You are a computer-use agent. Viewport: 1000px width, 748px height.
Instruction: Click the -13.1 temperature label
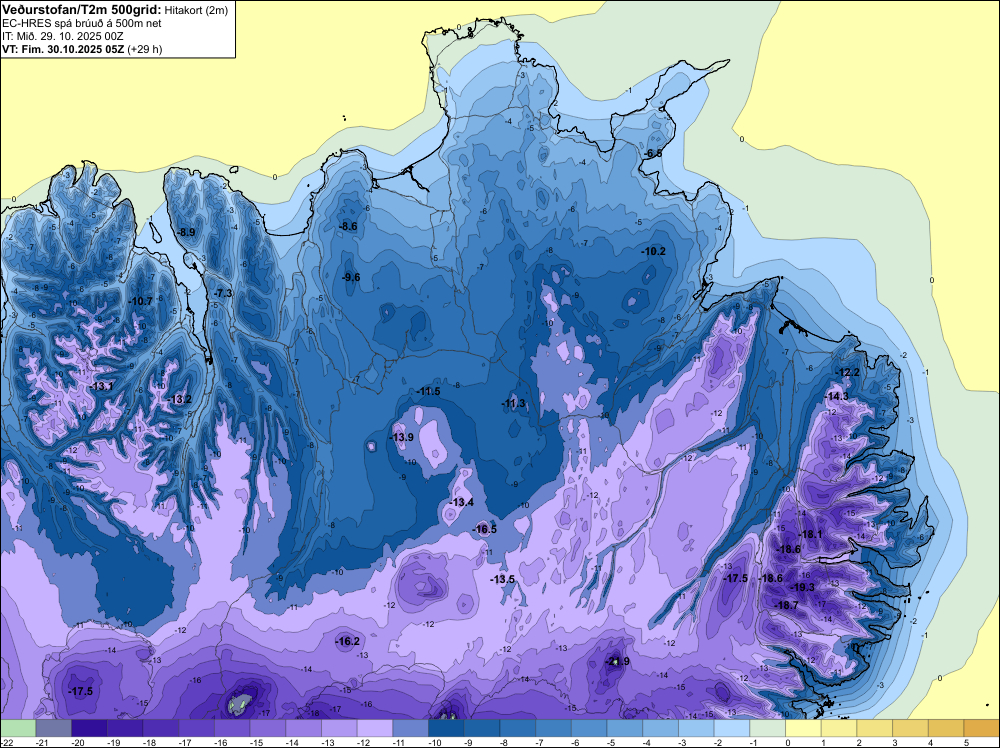click(x=101, y=386)
